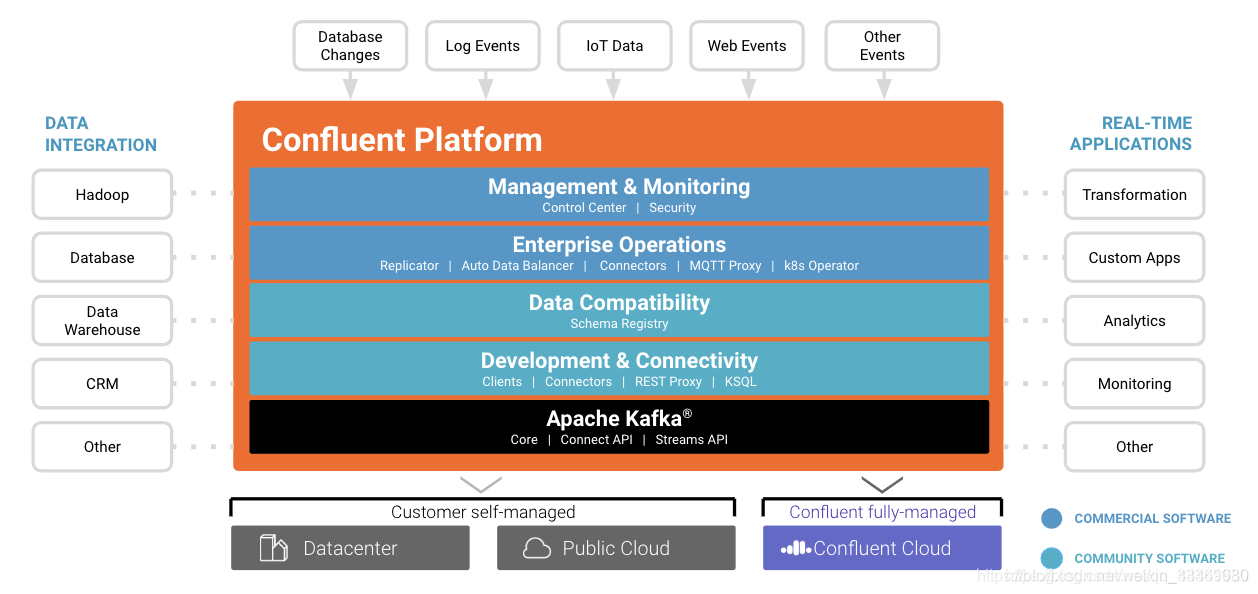The width and height of the screenshot is (1258, 594).
Task: Click the Public Cloud deployment button
Action: click(x=616, y=548)
